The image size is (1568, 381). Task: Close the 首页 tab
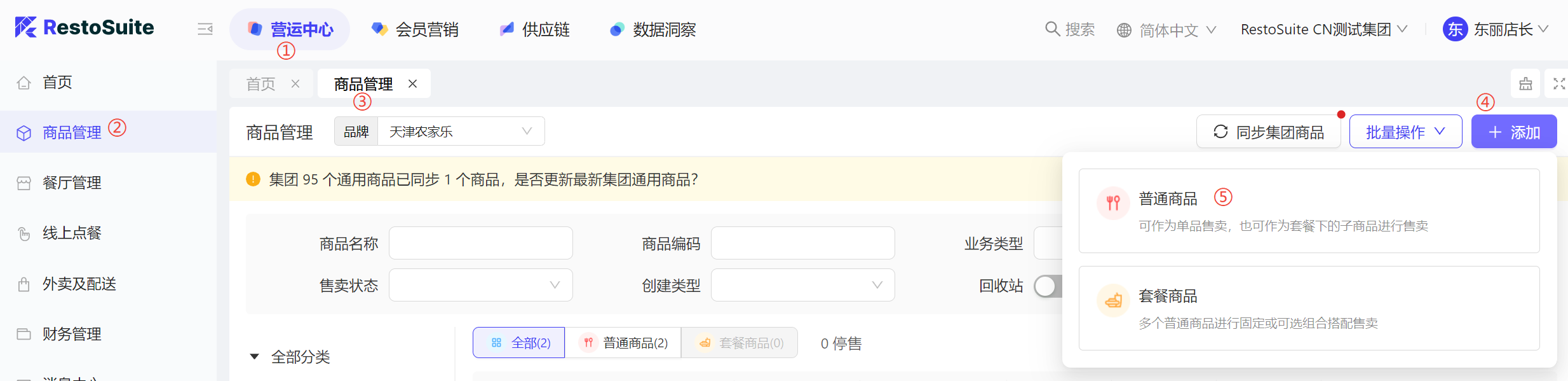[x=295, y=83]
